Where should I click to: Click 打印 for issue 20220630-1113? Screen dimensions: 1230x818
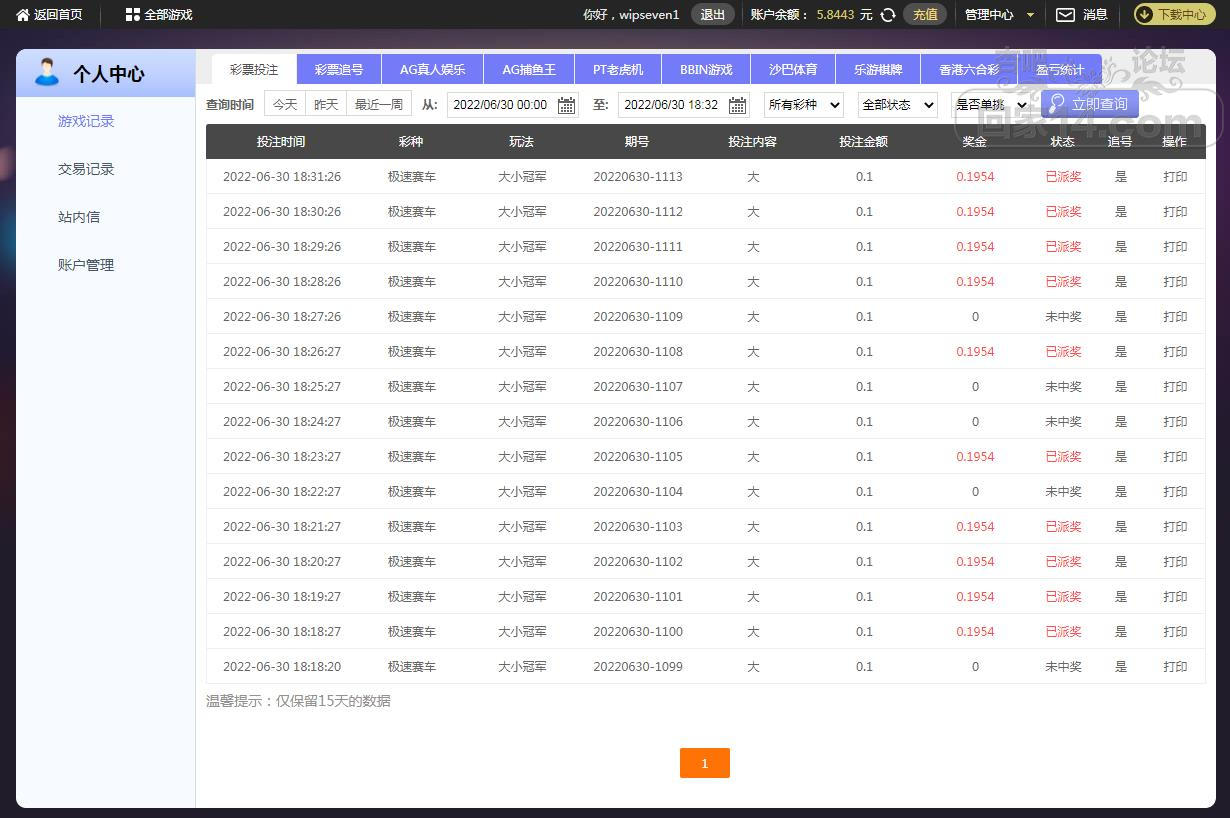tap(1175, 177)
